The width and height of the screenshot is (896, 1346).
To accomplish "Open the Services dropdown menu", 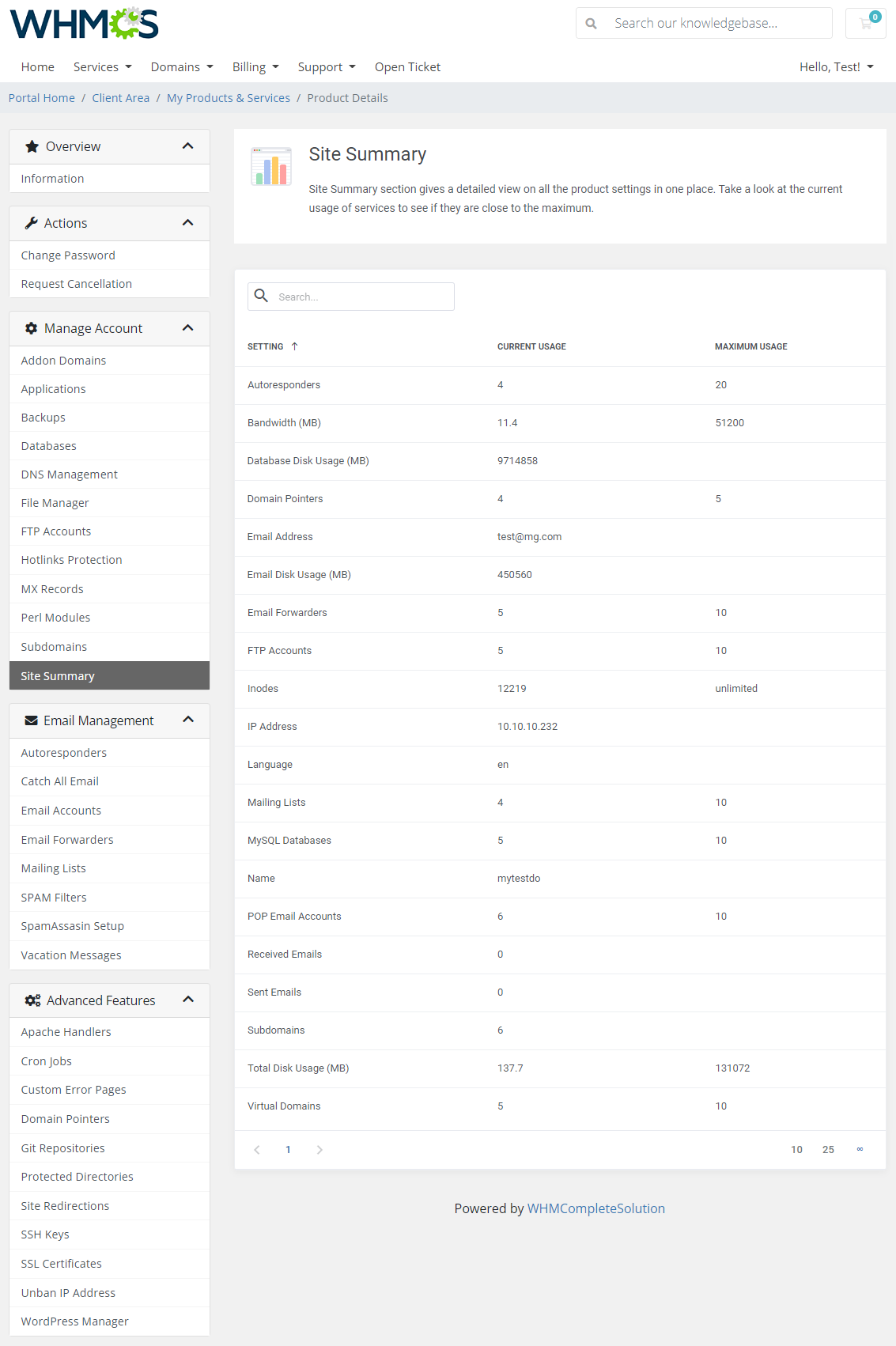I will (102, 66).
